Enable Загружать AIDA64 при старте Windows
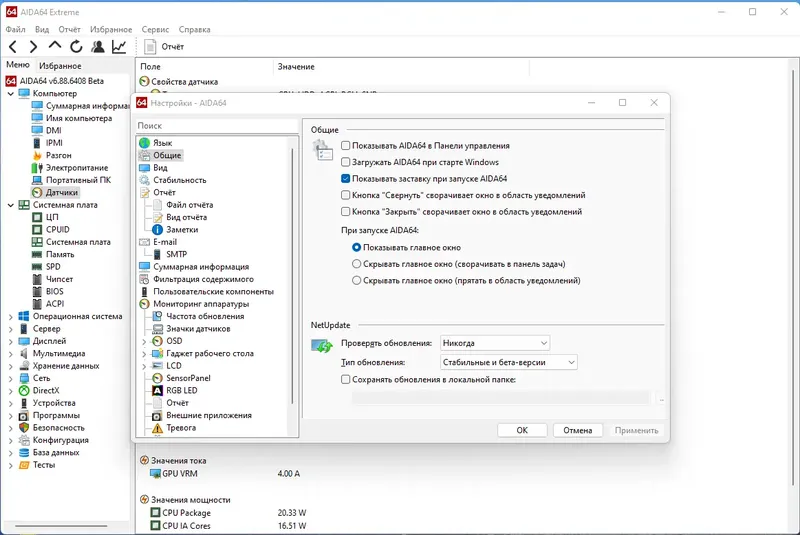This screenshot has width=800, height=535. pos(345,162)
